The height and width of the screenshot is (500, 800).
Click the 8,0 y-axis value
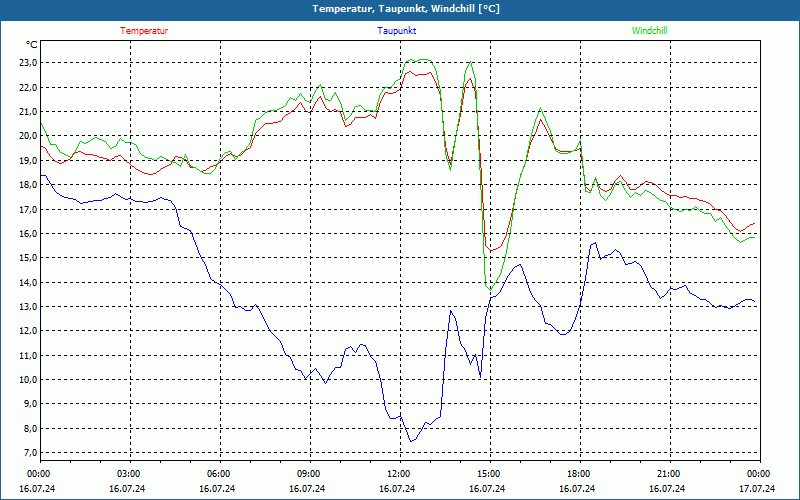pyautogui.click(x=30, y=428)
